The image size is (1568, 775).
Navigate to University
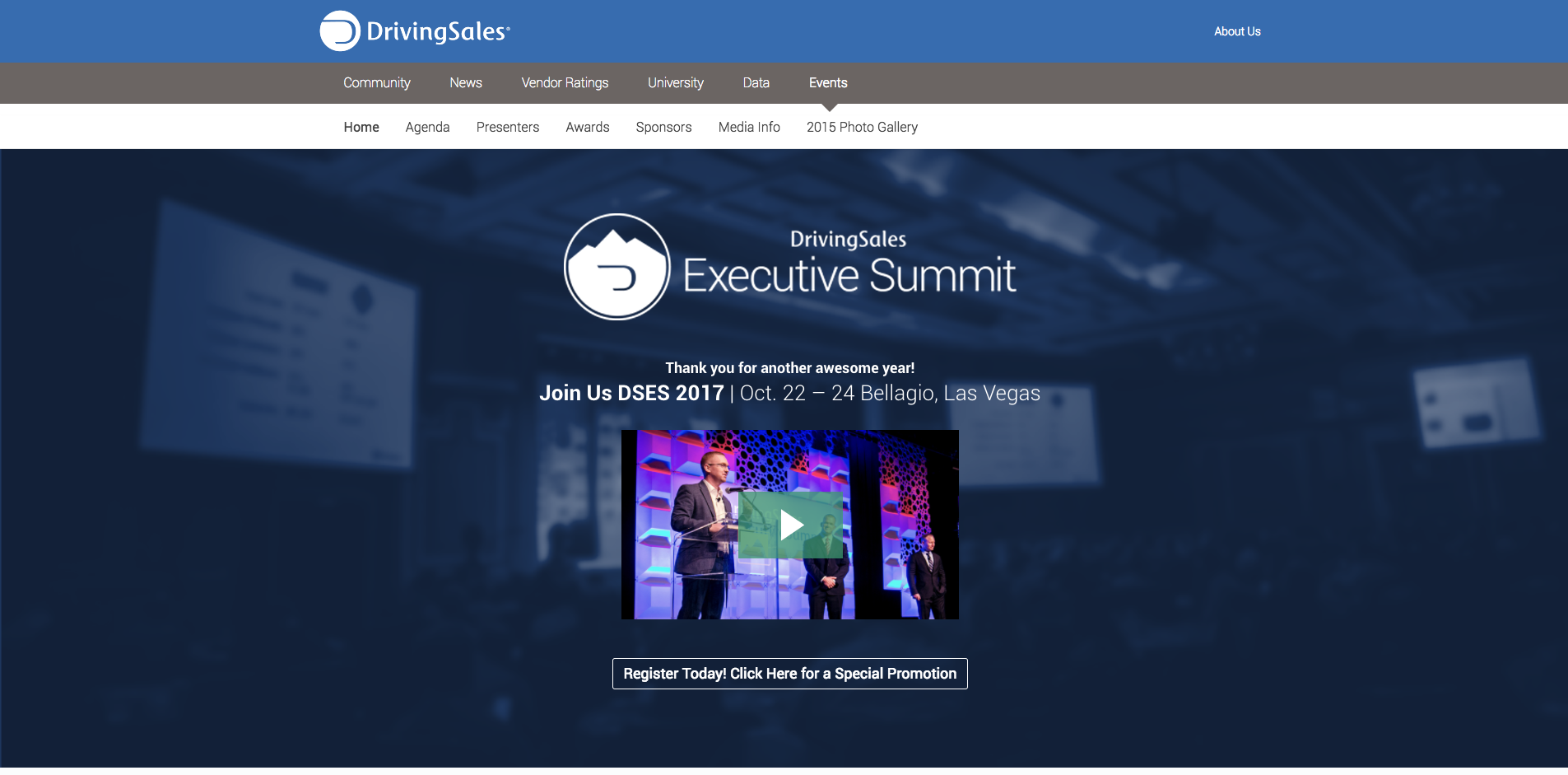[675, 83]
